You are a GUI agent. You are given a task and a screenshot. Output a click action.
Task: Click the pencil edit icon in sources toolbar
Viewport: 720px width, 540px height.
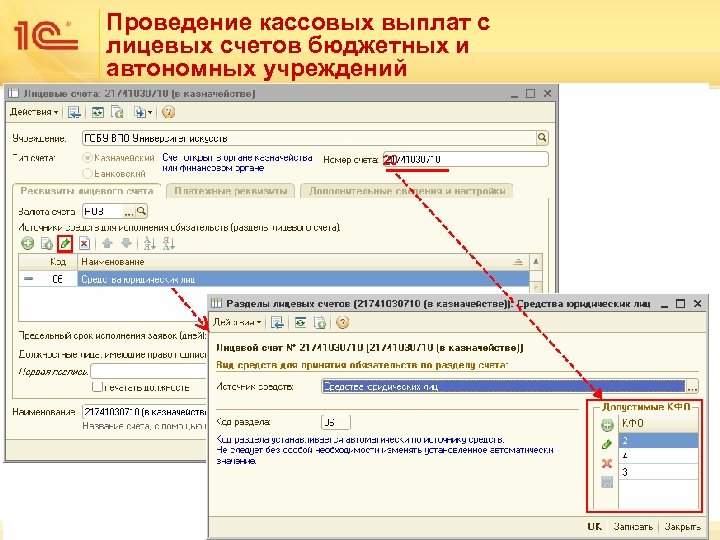[x=65, y=243]
